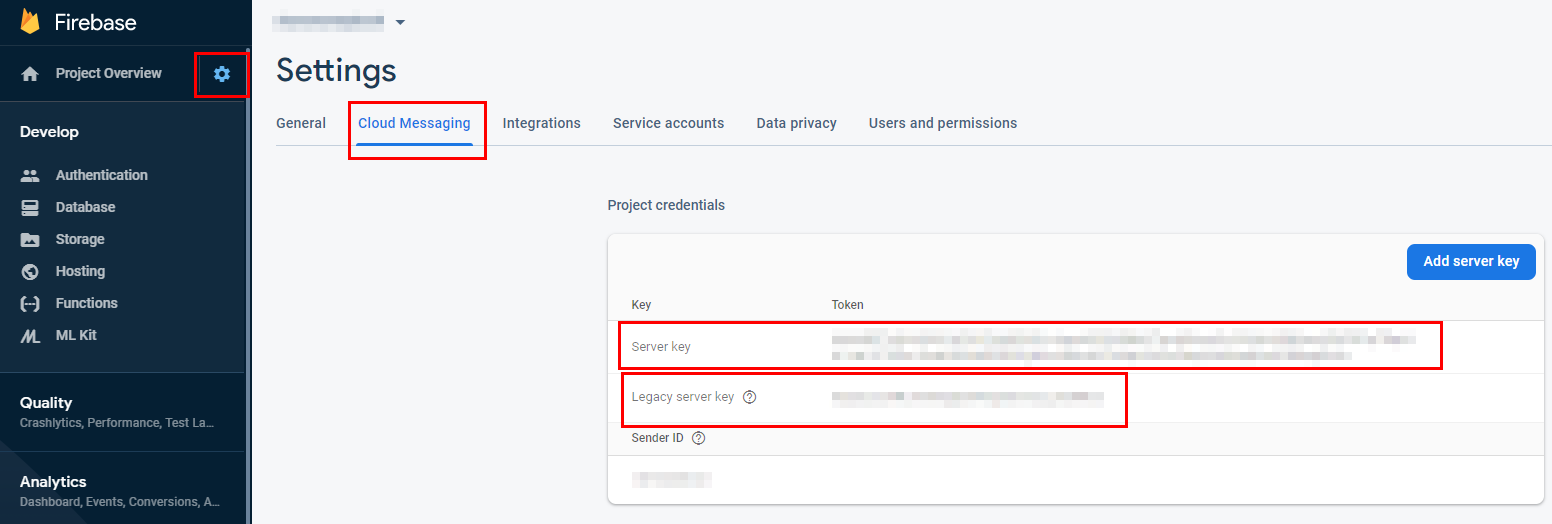Open Authentication in the Develop section
Viewport: 1552px width, 524px height.
(x=102, y=175)
